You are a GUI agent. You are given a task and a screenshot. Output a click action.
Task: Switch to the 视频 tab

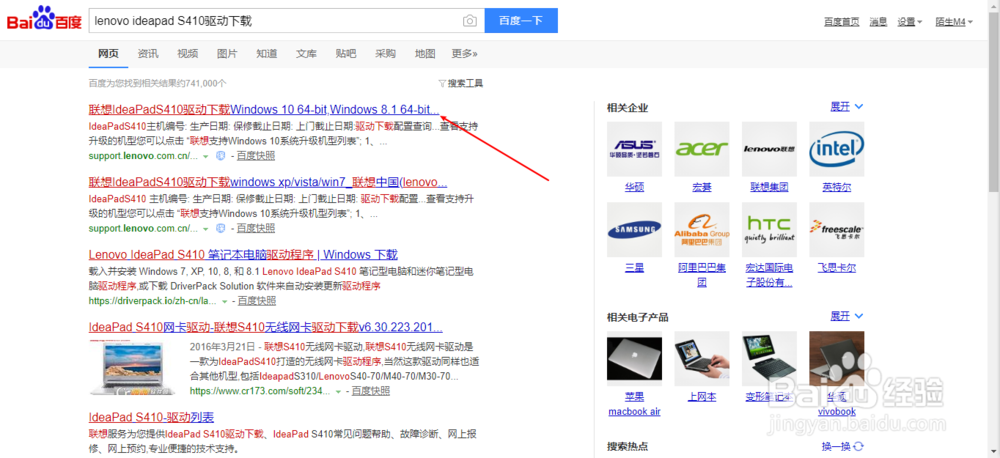[x=188, y=54]
